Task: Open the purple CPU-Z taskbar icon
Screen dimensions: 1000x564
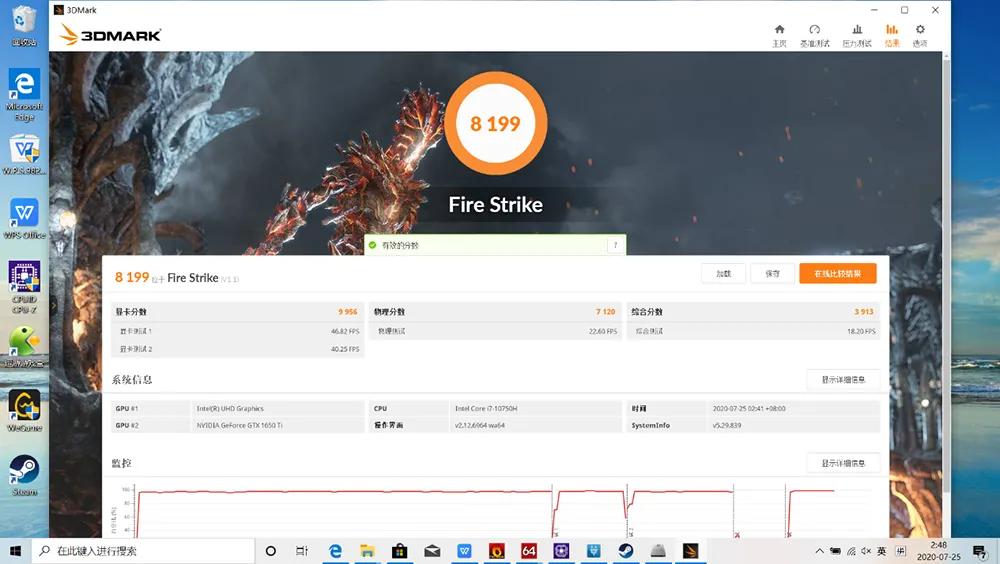Action: point(561,551)
